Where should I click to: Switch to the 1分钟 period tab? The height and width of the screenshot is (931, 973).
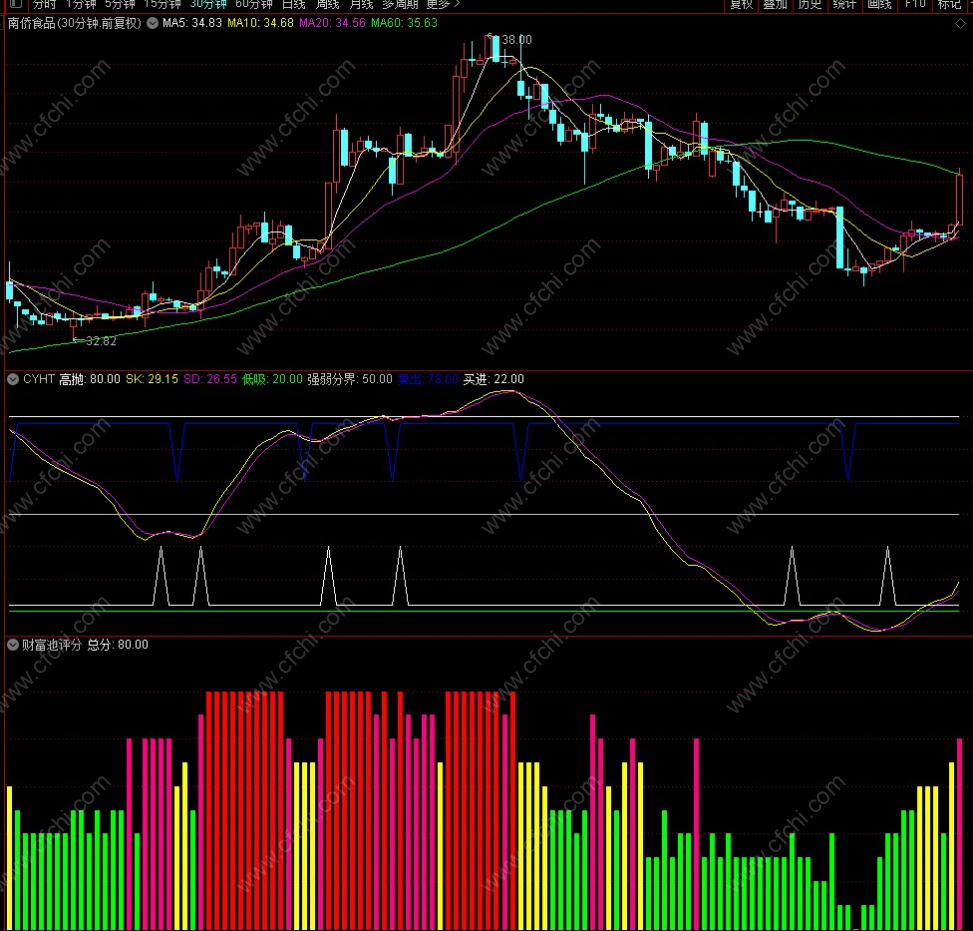point(81,4)
